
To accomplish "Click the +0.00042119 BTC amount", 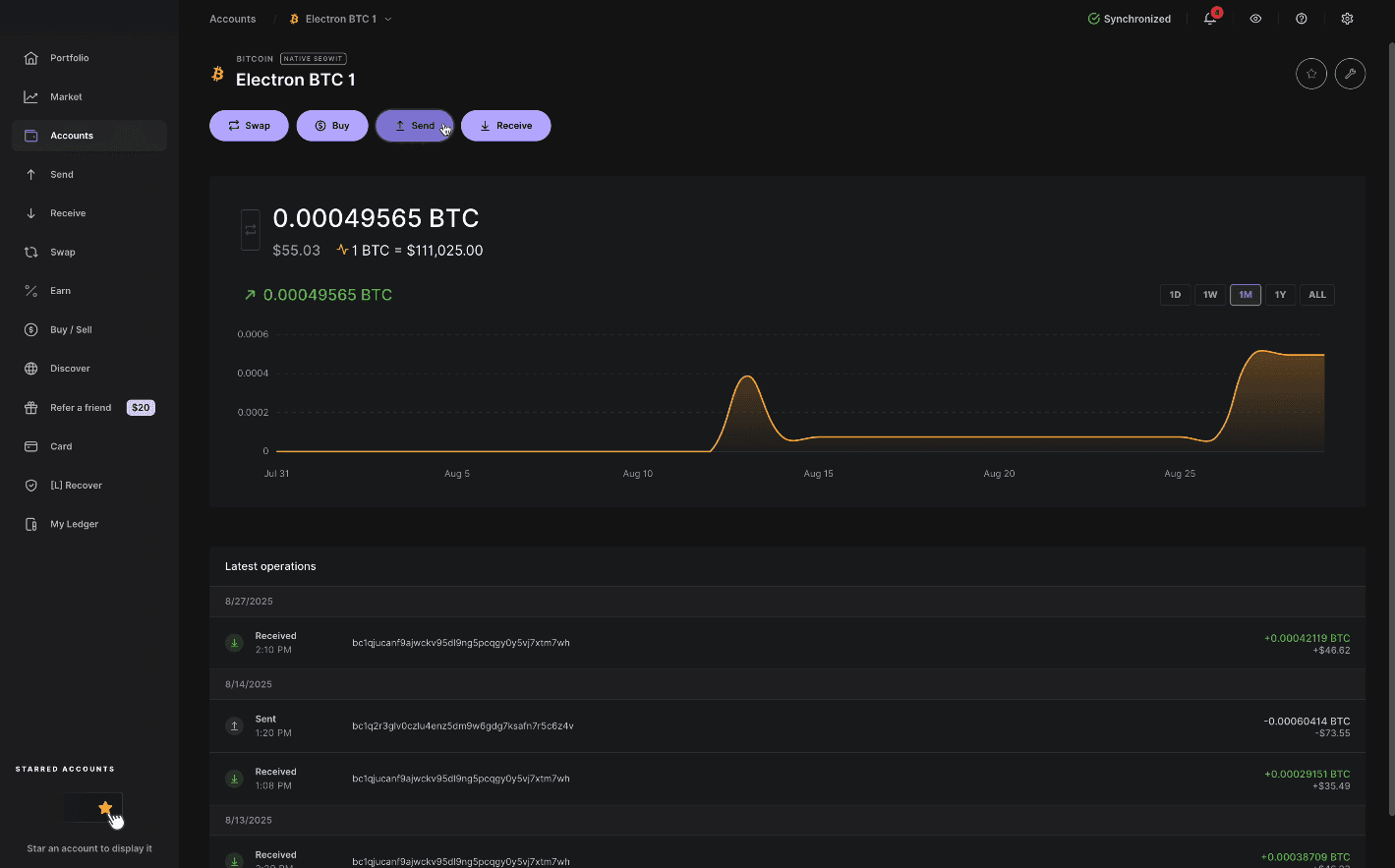I will (x=1307, y=638).
